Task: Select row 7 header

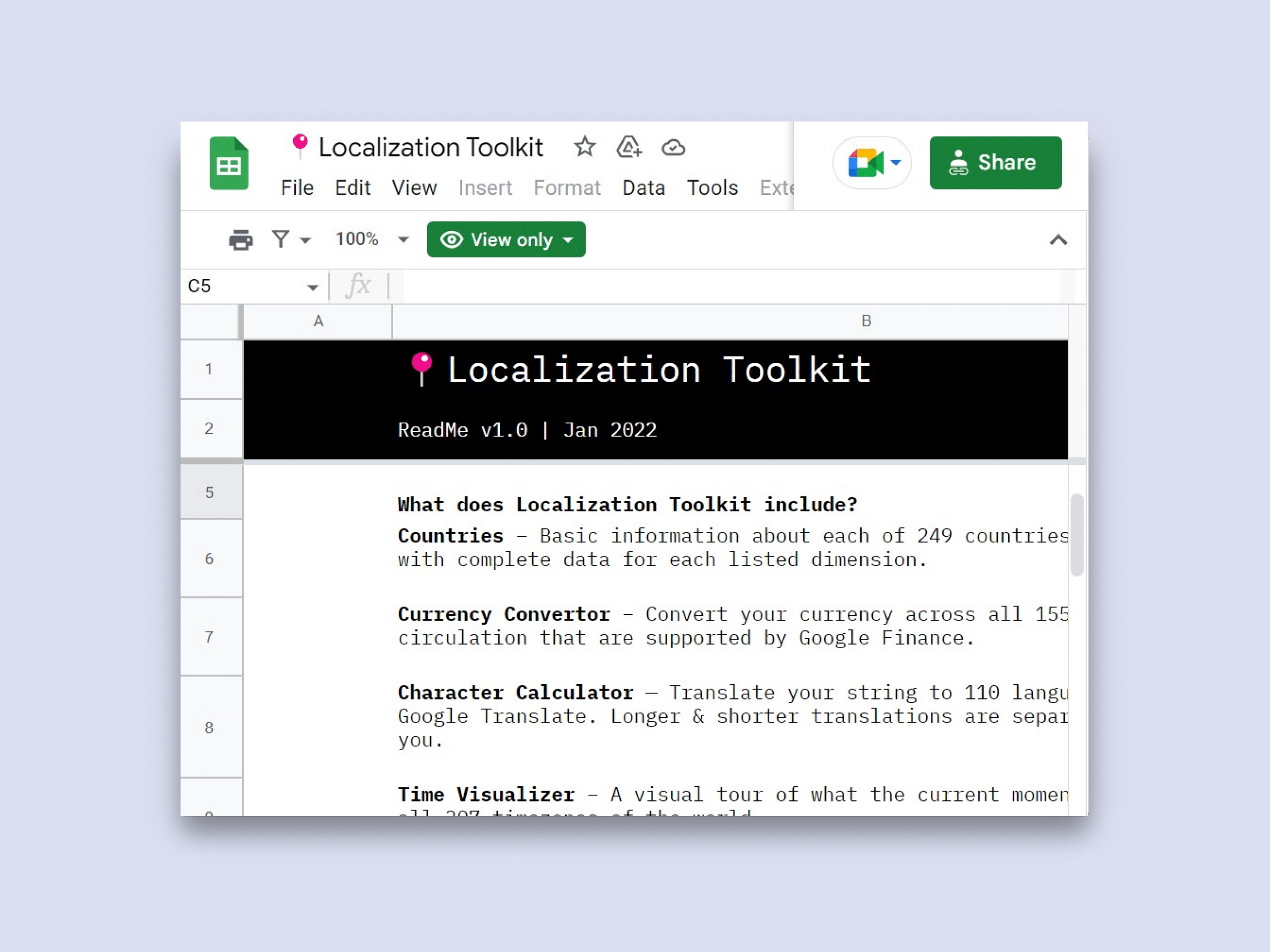Action: [210, 636]
